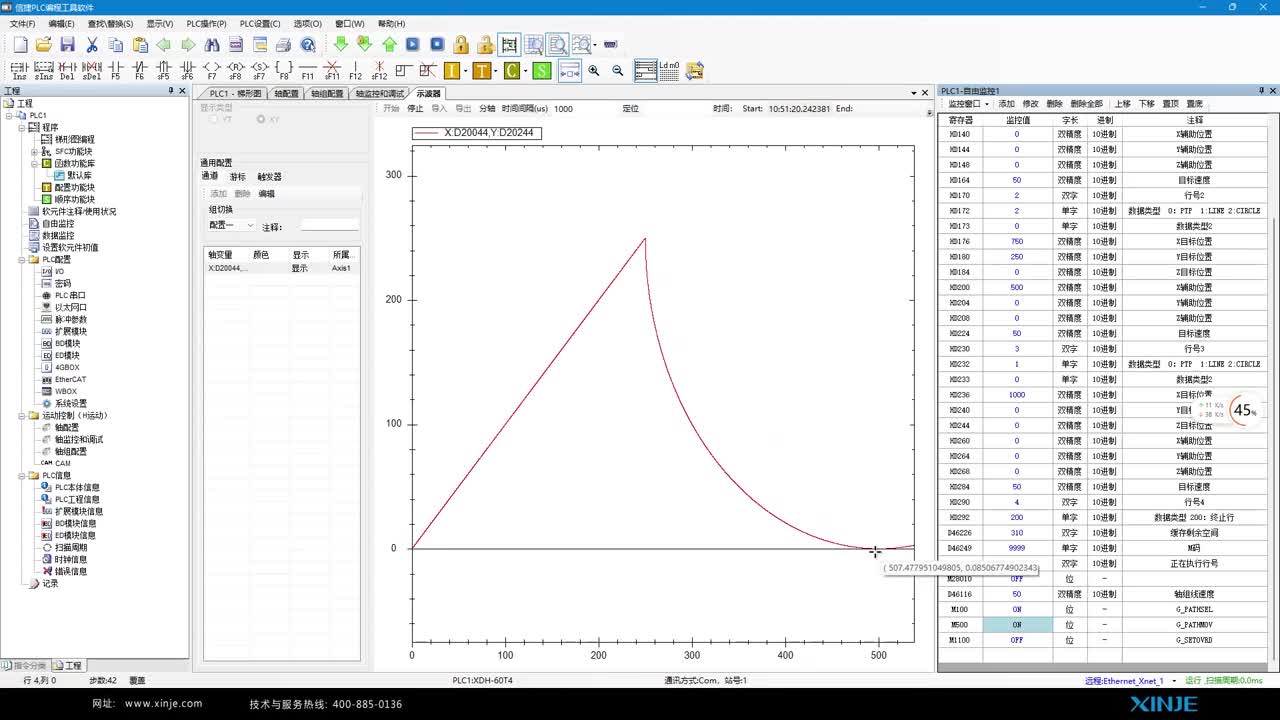Stop the PLC with blue stop icon

(x=437, y=44)
